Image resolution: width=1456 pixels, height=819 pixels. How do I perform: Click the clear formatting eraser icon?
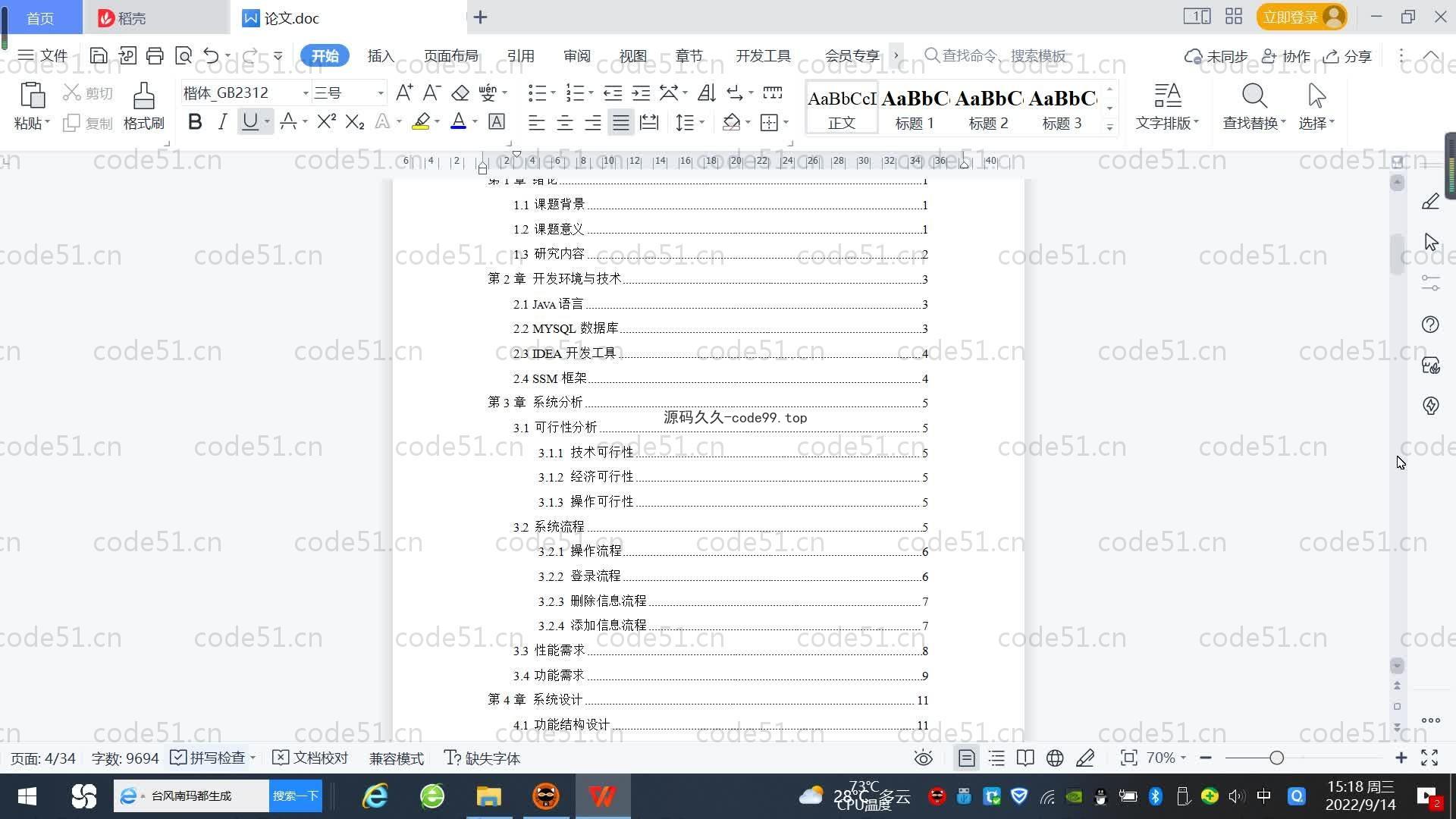tap(460, 93)
